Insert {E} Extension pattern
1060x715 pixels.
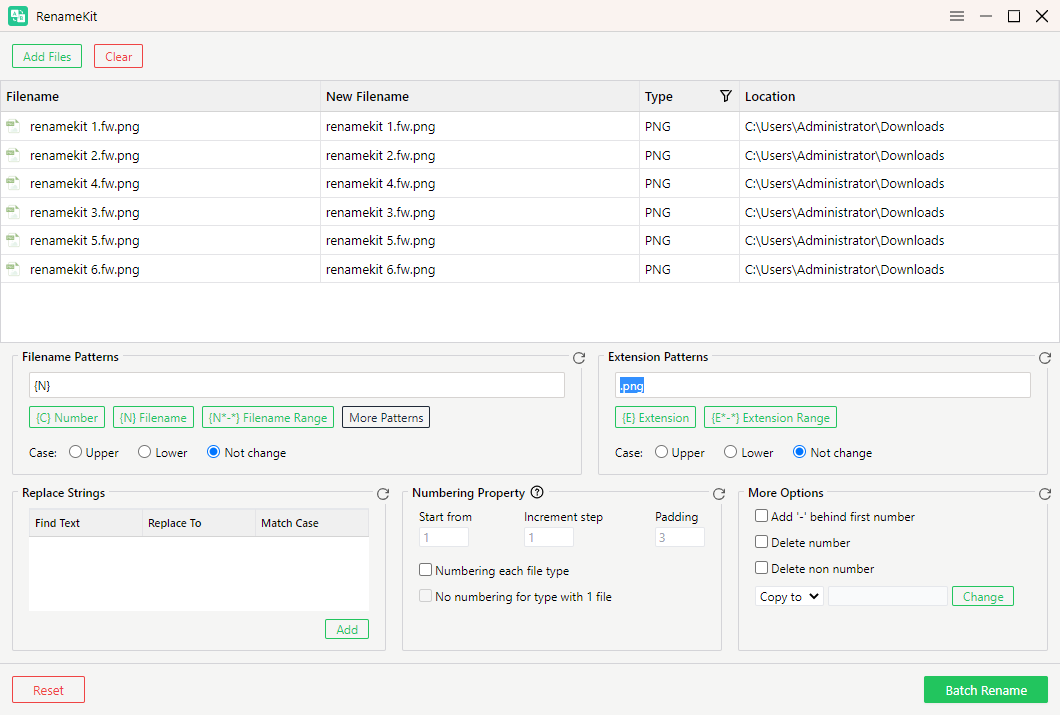656,418
